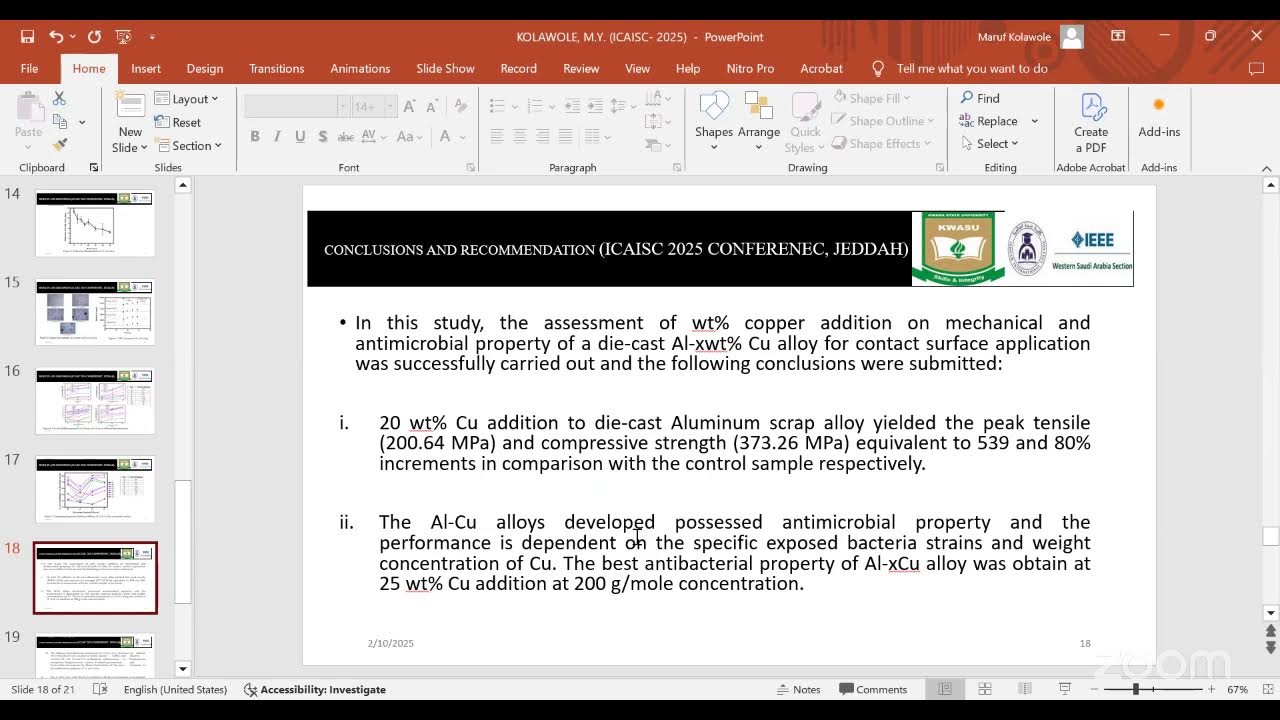Open the Select dropdown in Editing
The image size is (1280, 720).
point(989,144)
